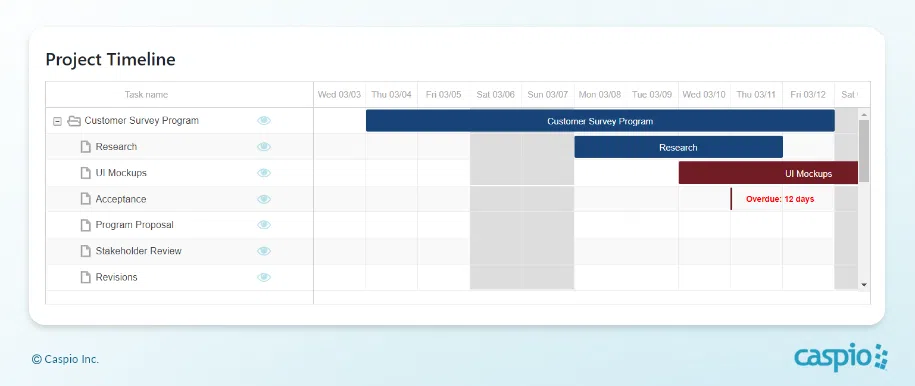Toggle the eye icon in Program Proposal row

[x=264, y=225]
